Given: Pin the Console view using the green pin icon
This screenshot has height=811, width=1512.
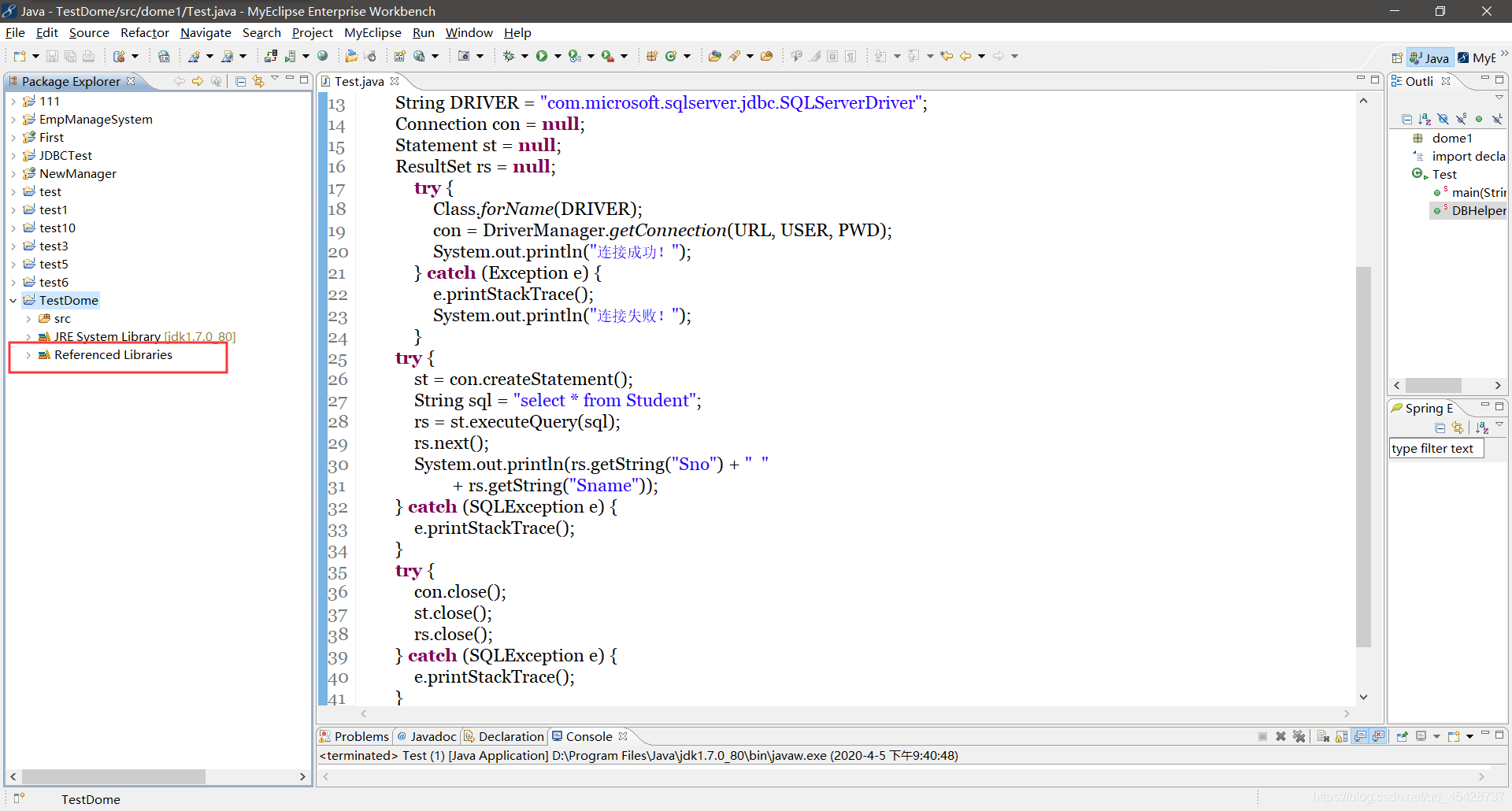Looking at the screenshot, I should pyautogui.click(x=1403, y=735).
